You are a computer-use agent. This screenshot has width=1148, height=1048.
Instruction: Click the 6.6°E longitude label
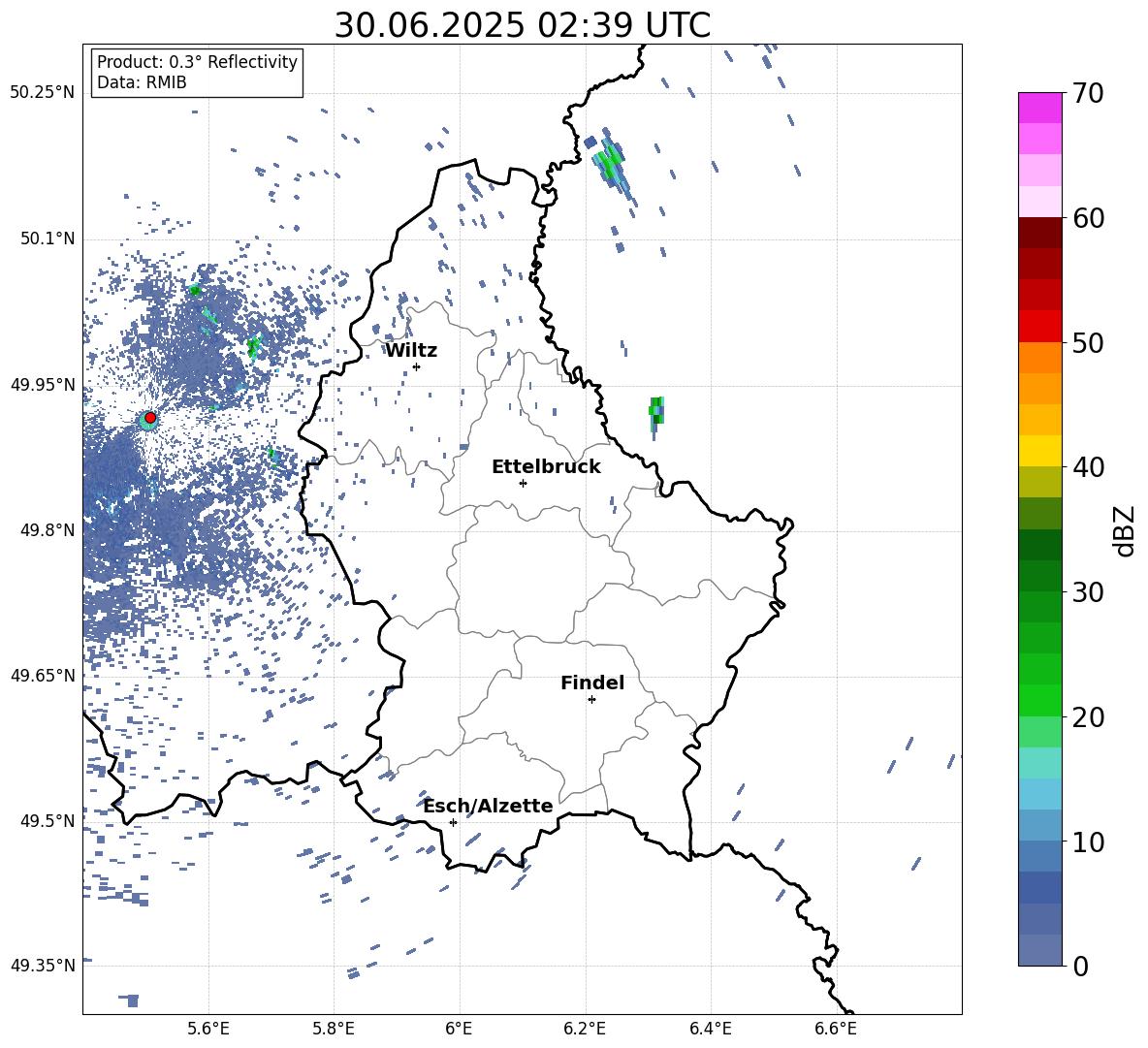(836, 1029)
